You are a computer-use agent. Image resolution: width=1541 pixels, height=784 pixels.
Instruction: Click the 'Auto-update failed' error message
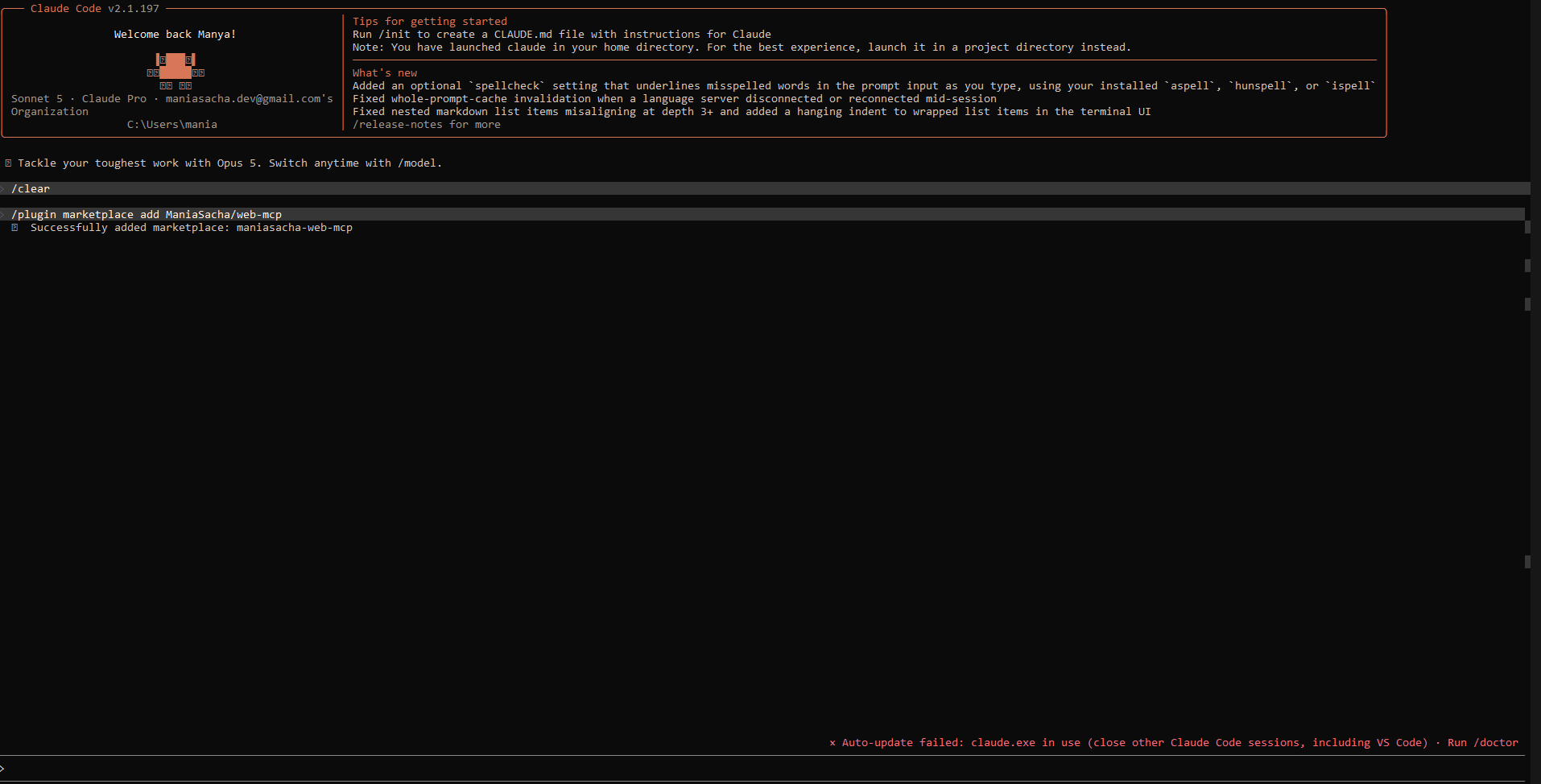[1135, 743]
